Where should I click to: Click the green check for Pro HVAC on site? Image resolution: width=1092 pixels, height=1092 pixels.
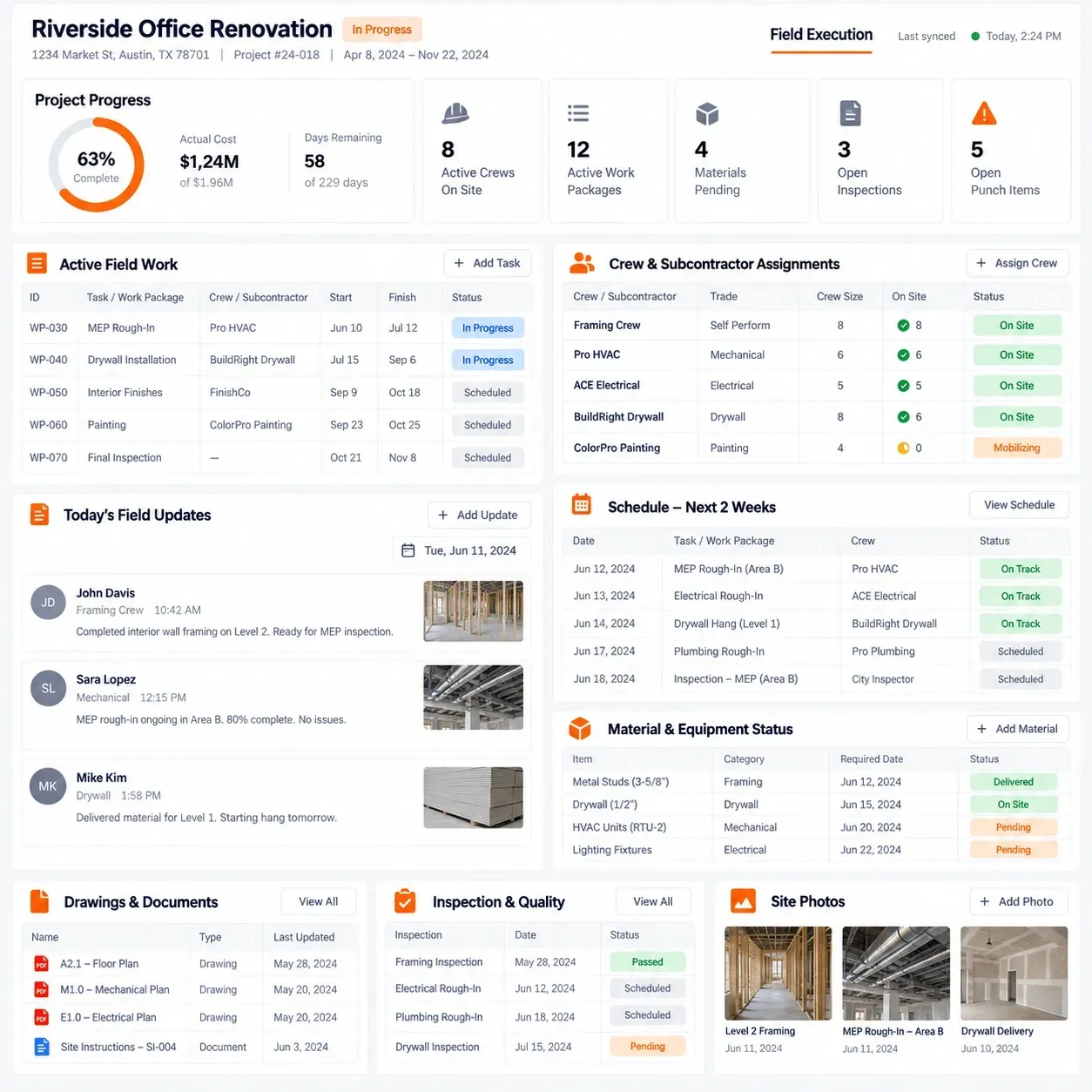click(903, 355)
